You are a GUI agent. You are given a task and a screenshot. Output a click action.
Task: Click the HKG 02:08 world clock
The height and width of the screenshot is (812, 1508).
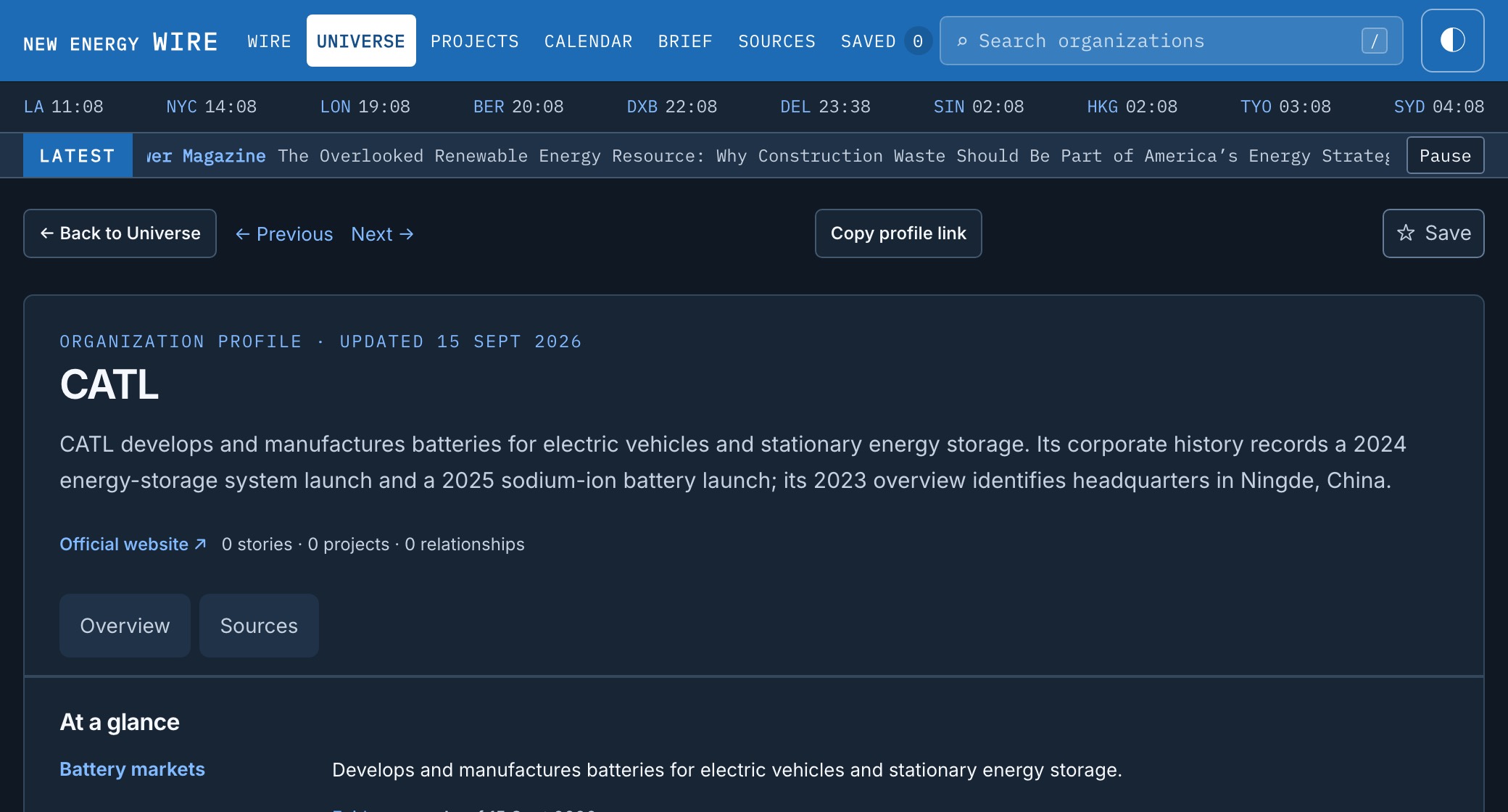pyautogui.click(x=1132, y=107)
